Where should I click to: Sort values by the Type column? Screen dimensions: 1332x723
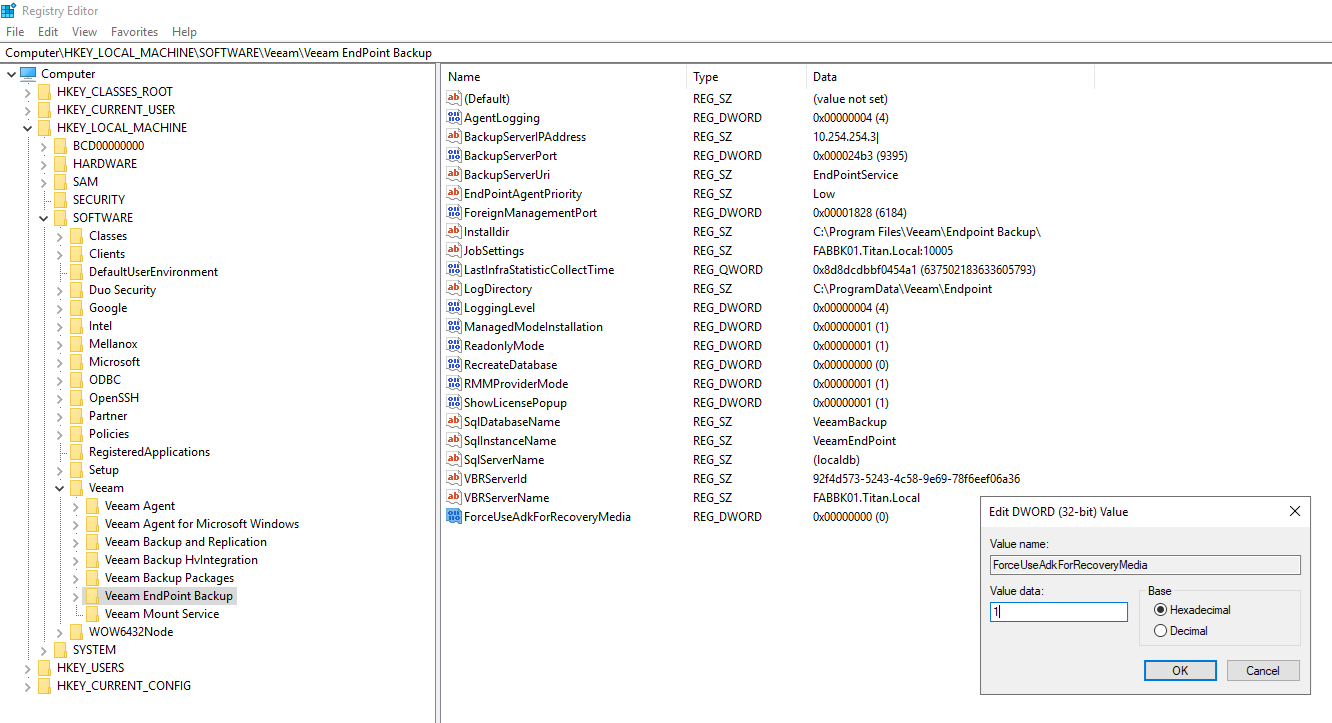point(746,77)
